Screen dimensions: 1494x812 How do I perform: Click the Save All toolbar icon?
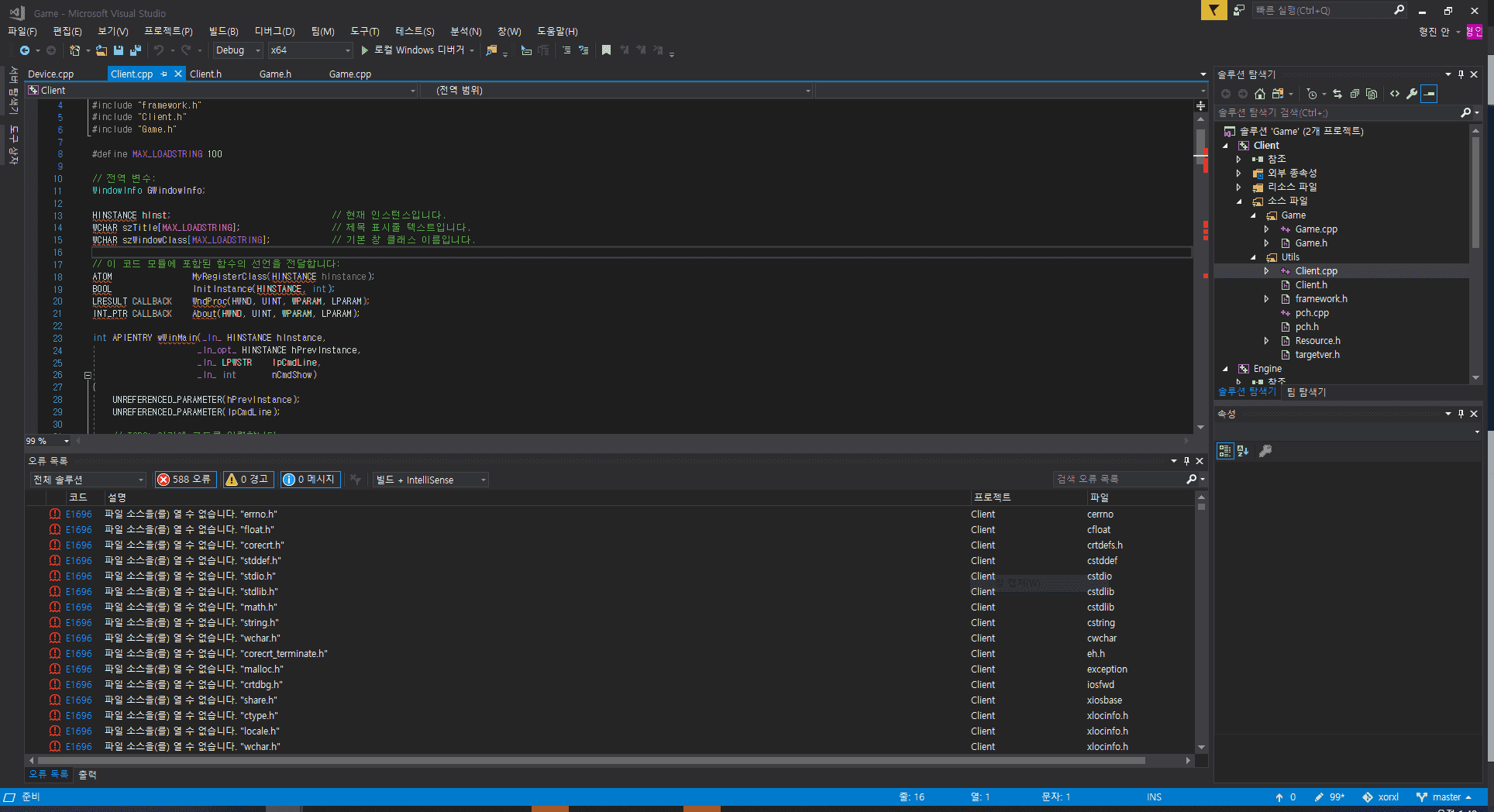(x=136, y=50)
